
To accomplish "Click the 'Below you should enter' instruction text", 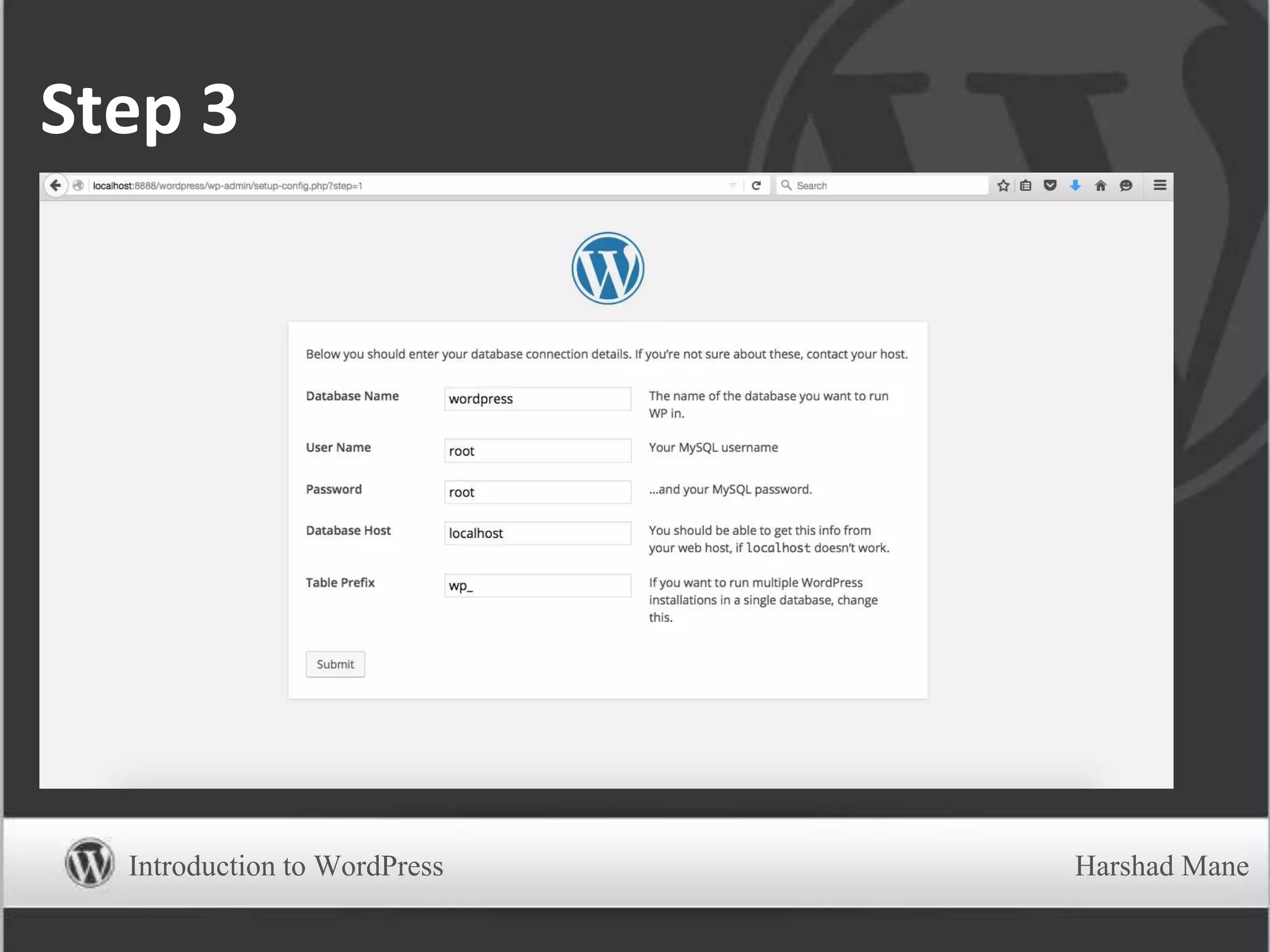I will 606,354.
